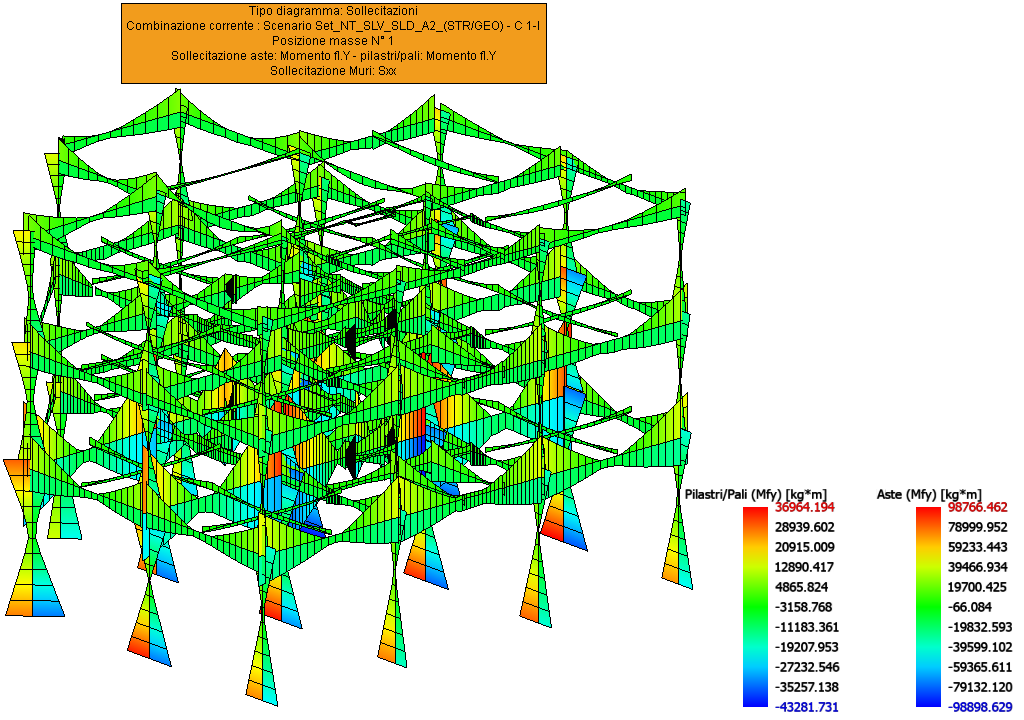The width and height of the screenshot is (1024, 720).
Task: Select the "Combinazione corrente" scenario text line
Action: [334, 25]
